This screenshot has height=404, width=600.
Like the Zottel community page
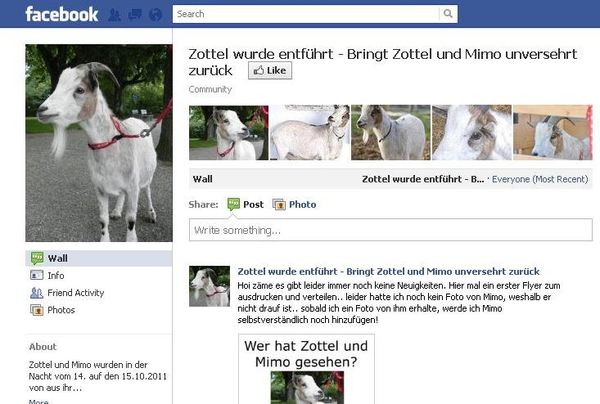[x=270, y=70]
